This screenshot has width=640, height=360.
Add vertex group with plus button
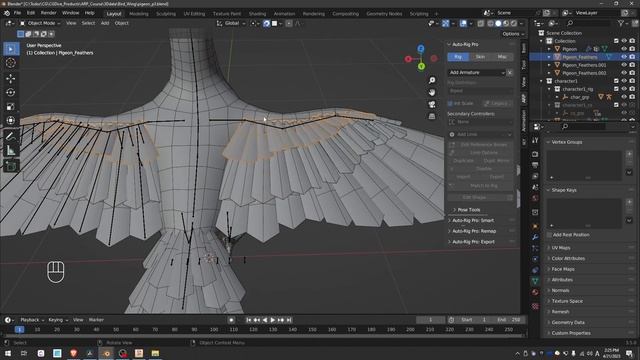(x=629, y=154)
